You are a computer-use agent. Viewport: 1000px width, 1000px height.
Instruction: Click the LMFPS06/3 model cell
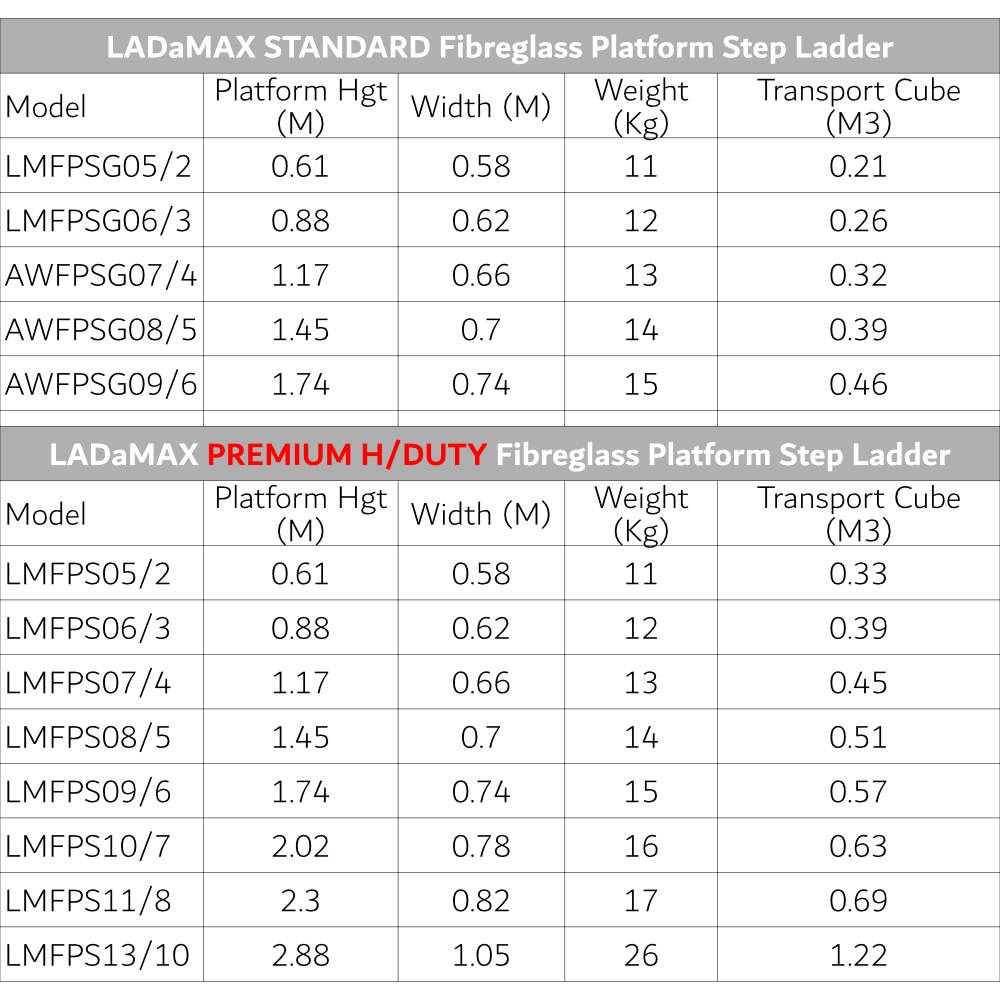point(88,628)
